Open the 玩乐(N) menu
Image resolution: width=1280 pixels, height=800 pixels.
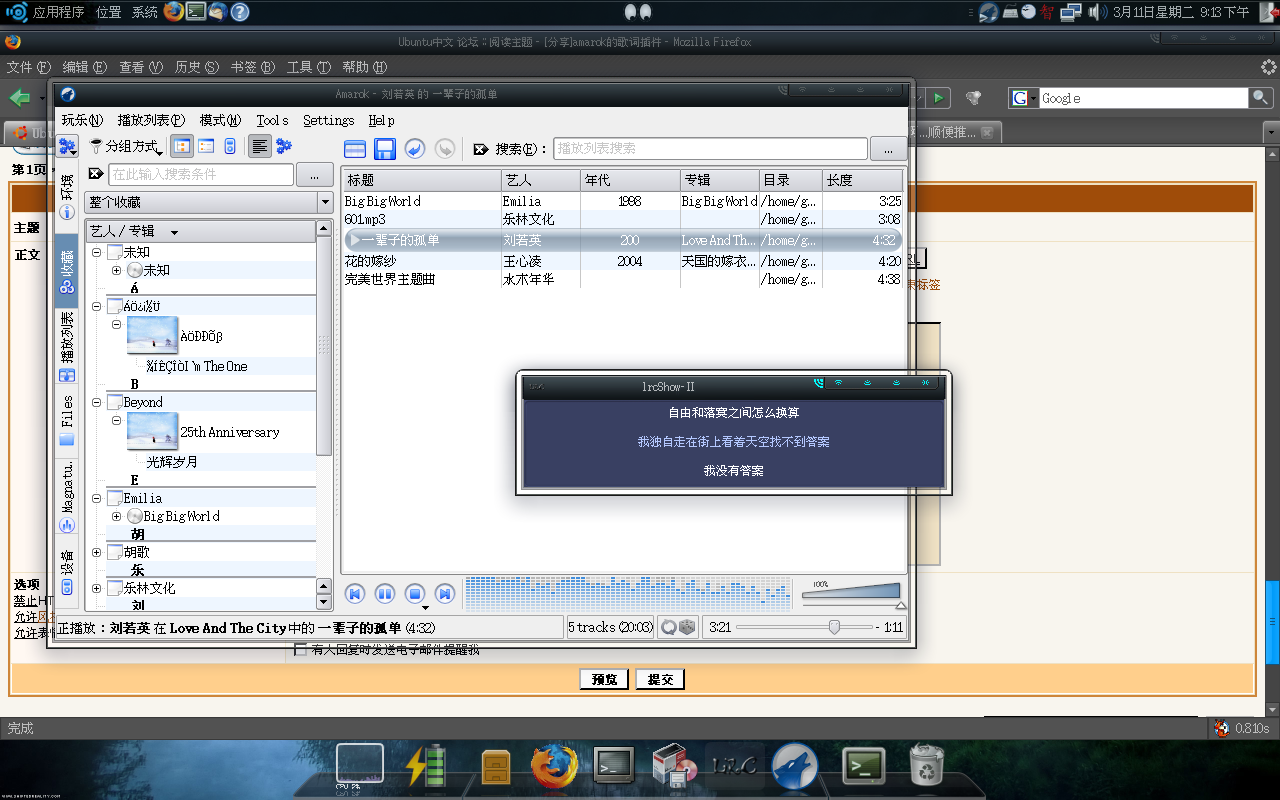(x=82, y=120)
